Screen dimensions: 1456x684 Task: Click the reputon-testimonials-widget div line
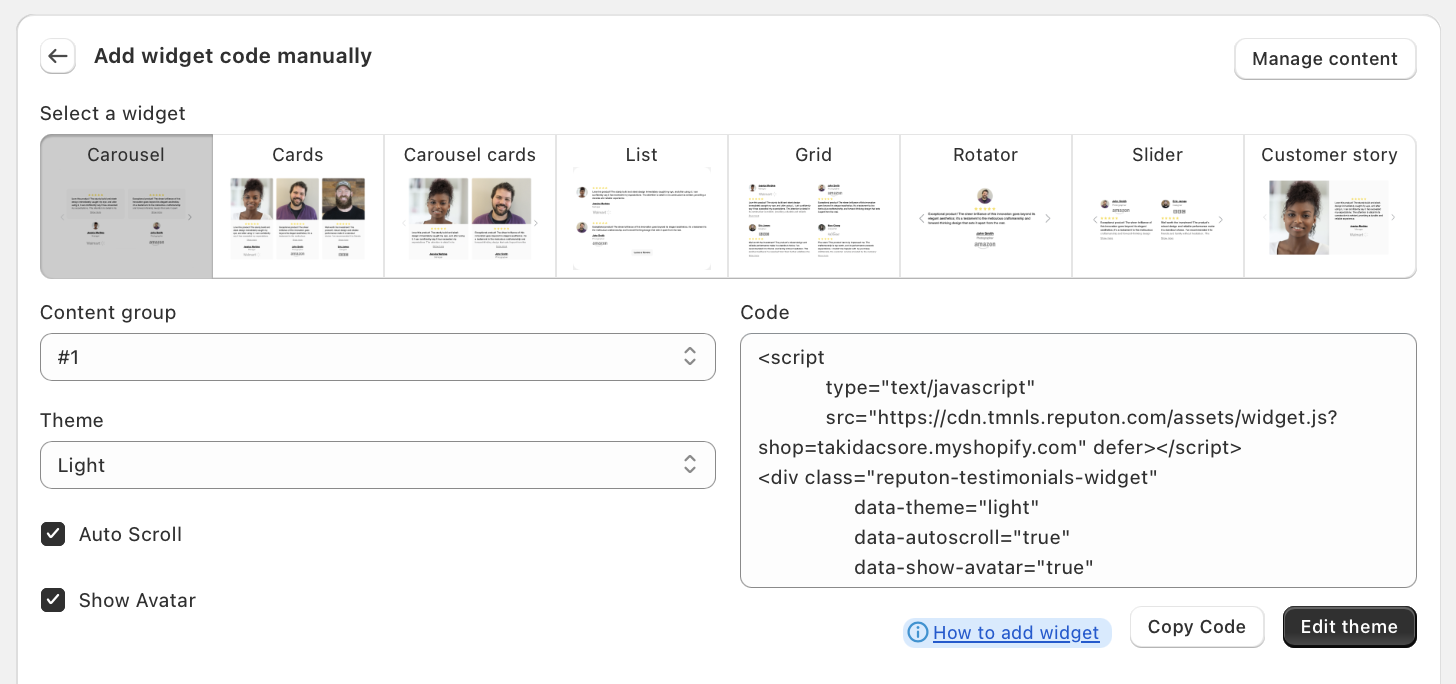(x=957, y=477)
